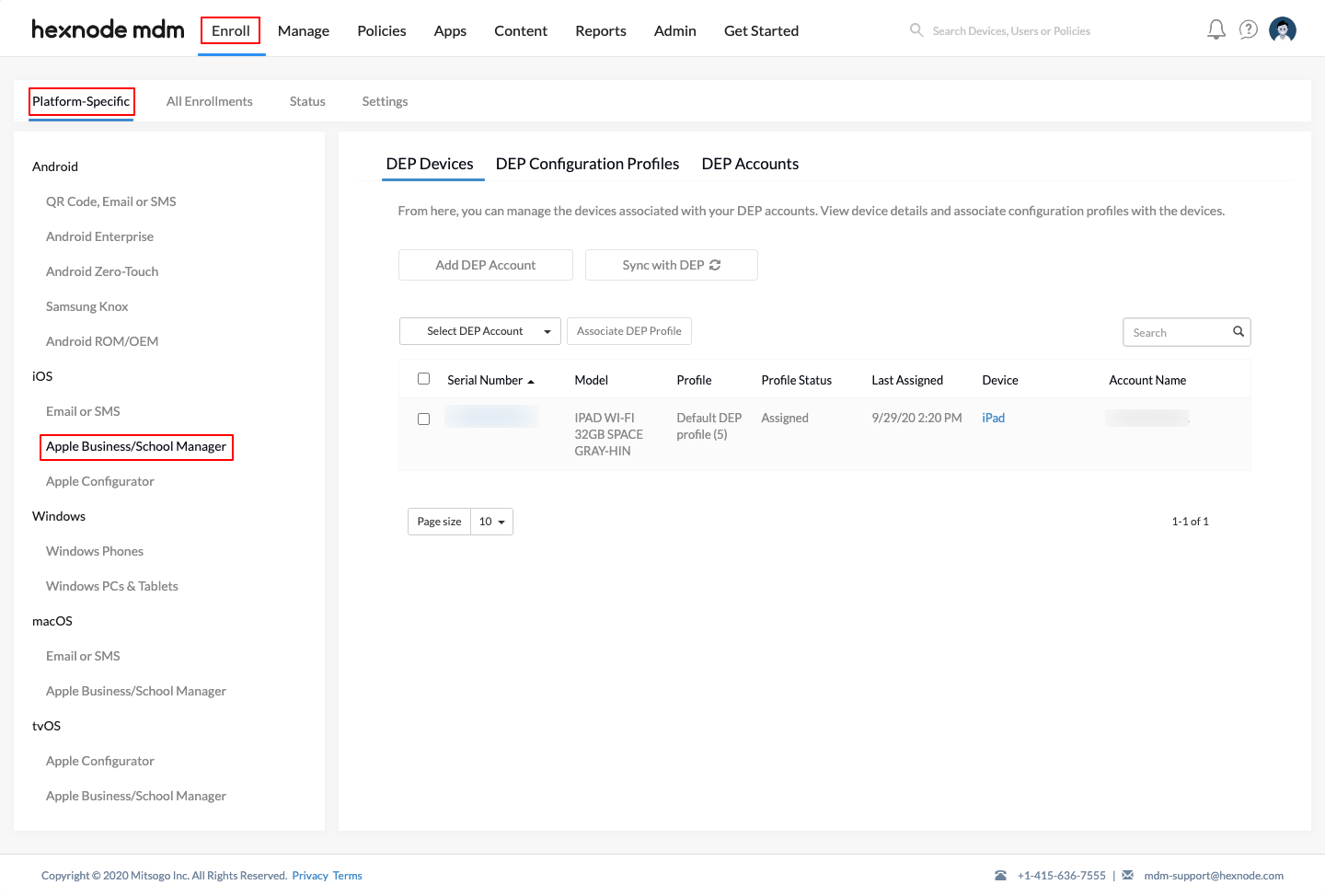Select iOS Apple Business/School Manager

(136, 447)
